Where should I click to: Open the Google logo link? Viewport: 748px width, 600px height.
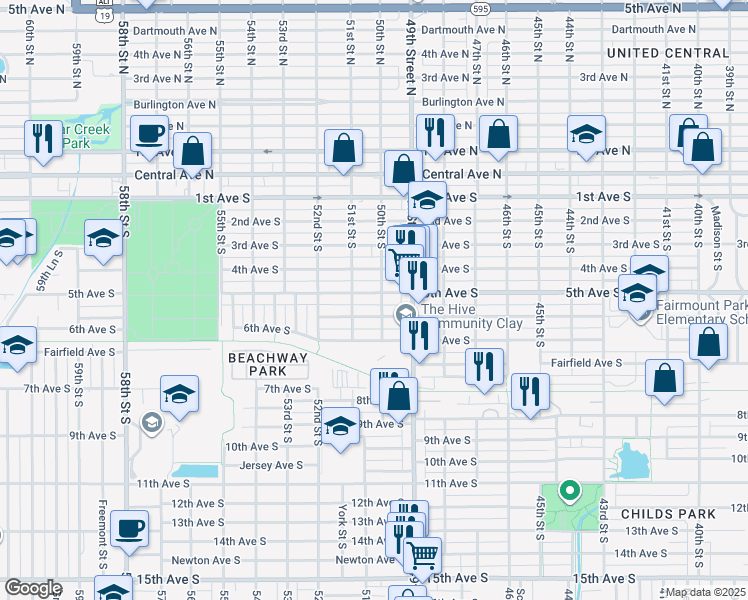[x=32, y=588]
